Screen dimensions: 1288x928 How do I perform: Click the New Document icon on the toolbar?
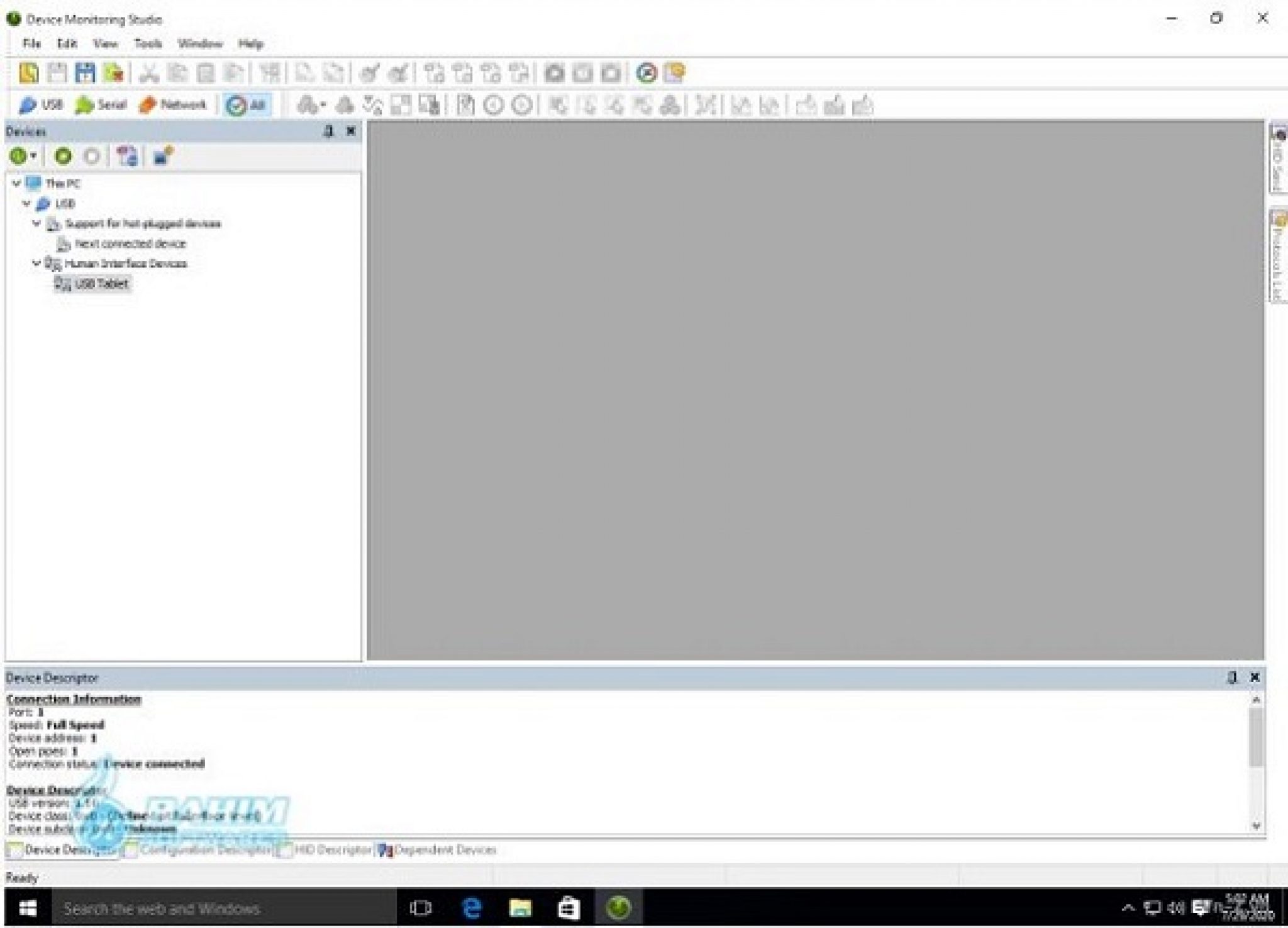pos(28,72)
